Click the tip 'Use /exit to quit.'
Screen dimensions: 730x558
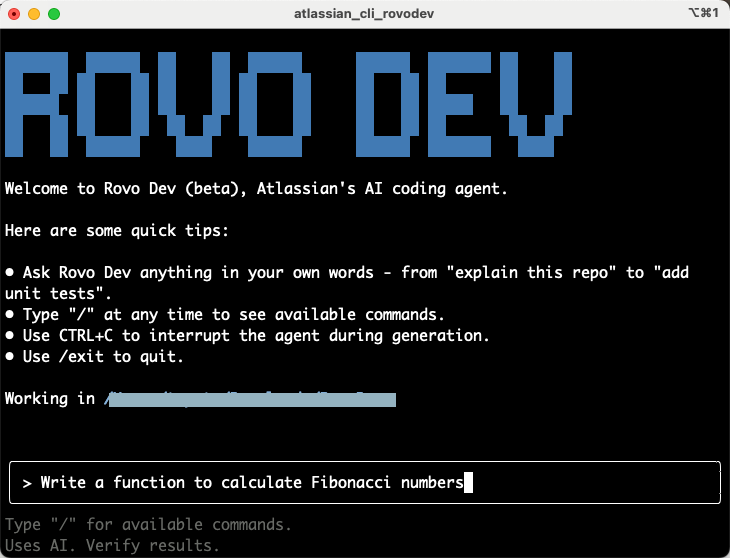point(94,357)
